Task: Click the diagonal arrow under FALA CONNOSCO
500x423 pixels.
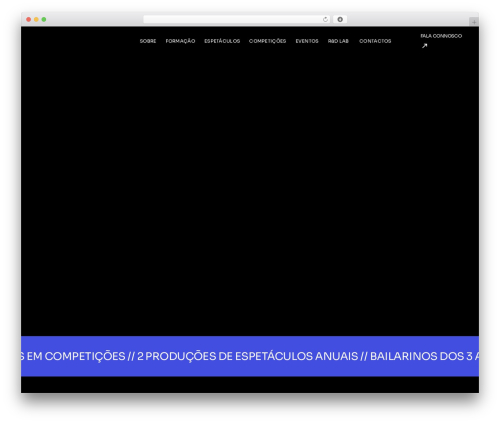Action: point(424,46)
